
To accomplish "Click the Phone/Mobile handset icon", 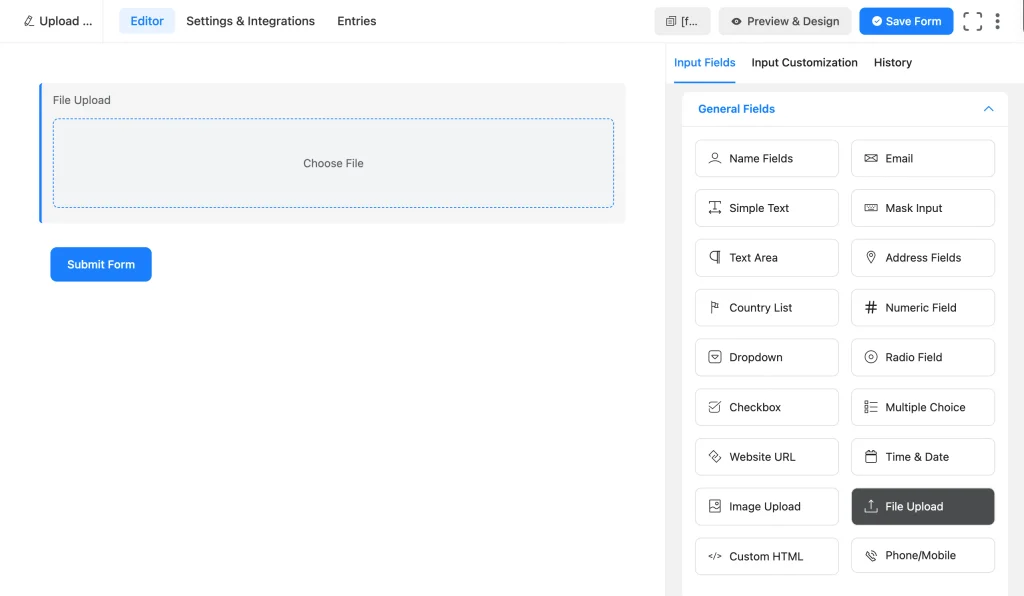I will (x=871, y=556).
